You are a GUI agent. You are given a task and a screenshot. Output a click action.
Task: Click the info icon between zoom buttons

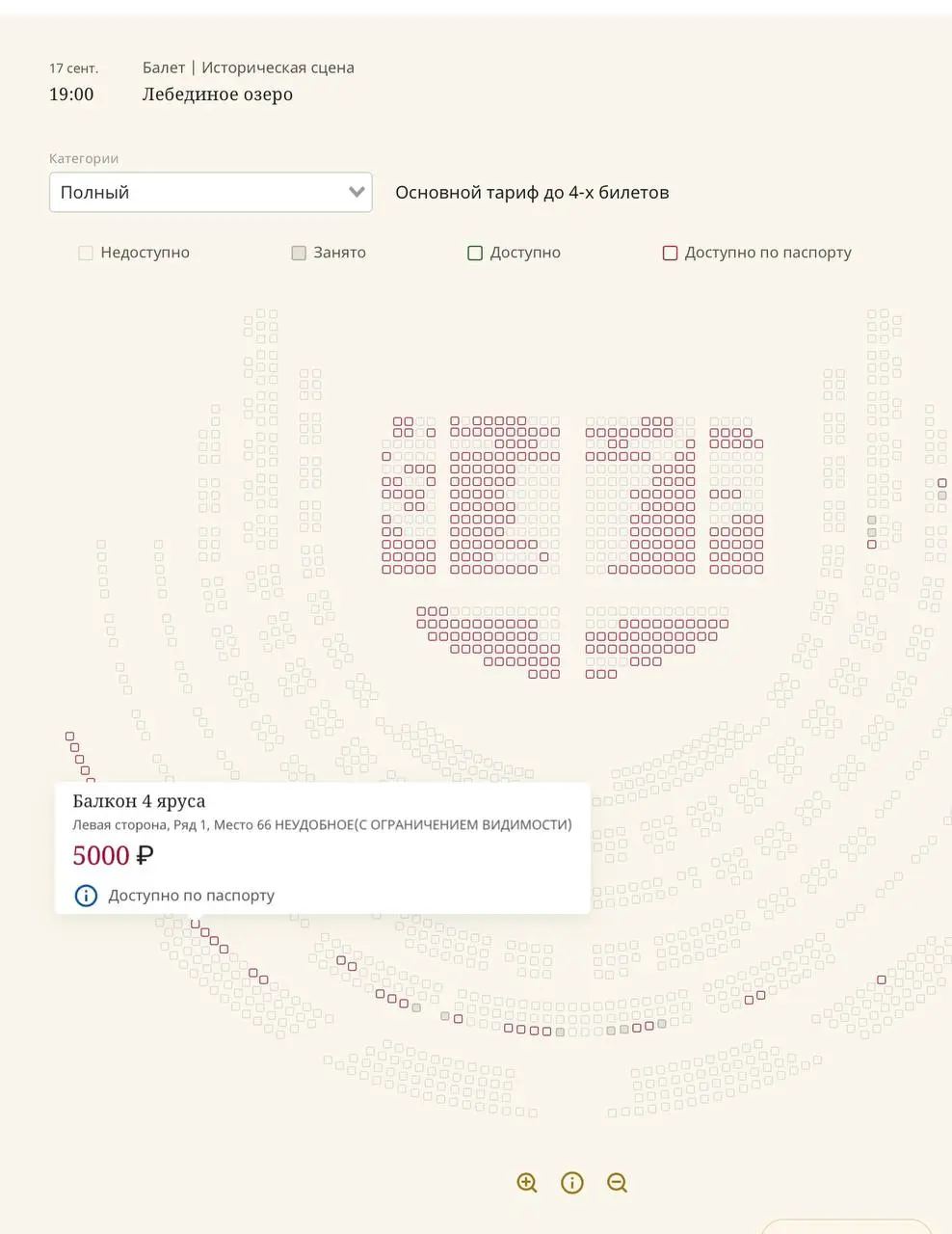click(572, 1183)
